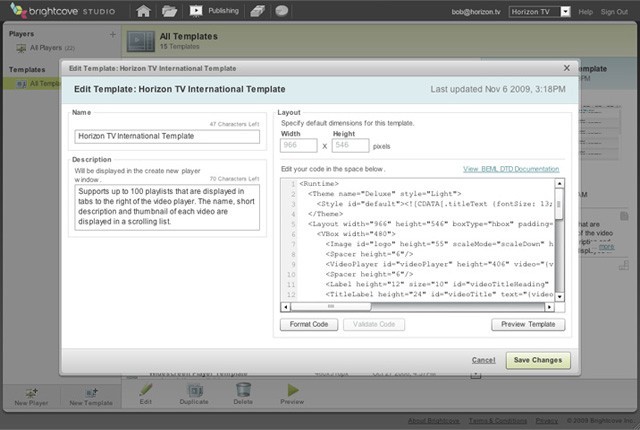
Task: Click the New Player button
Action: [x=31, y=397]
